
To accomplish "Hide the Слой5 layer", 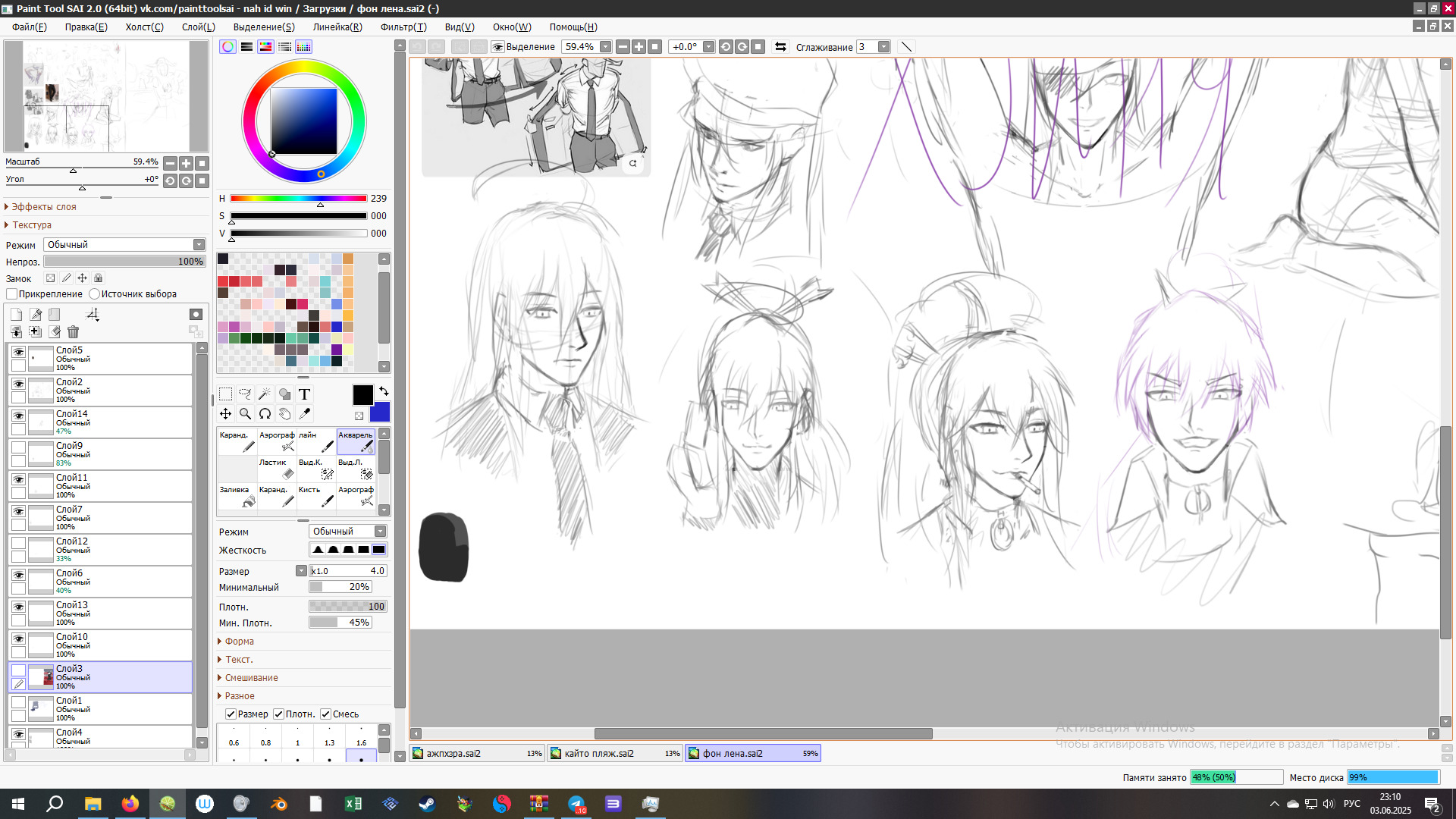I will click(18, 353).
